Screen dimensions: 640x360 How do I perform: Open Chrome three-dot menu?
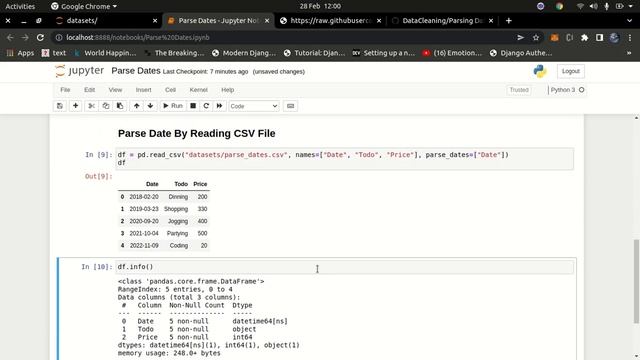point(630,38)
